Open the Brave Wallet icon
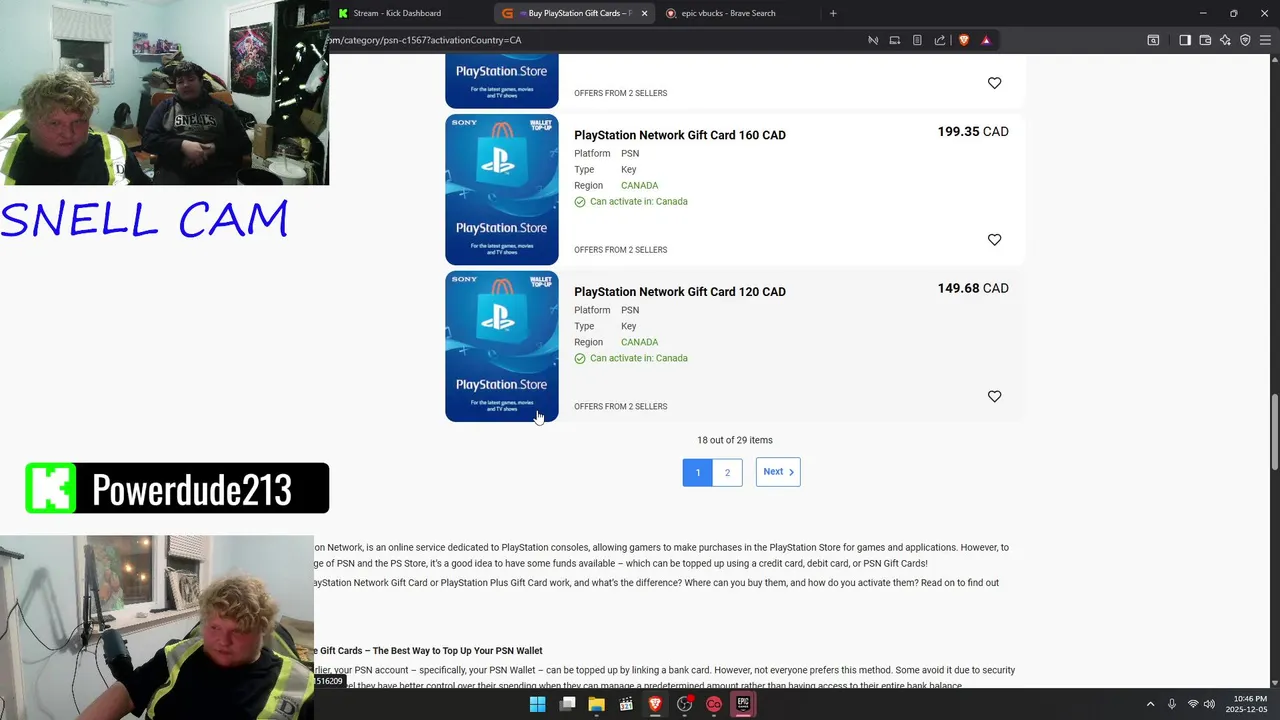 [1205, 40]
